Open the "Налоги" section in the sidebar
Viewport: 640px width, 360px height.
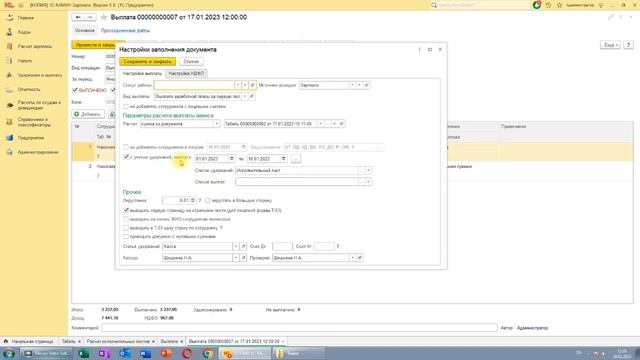24,61
